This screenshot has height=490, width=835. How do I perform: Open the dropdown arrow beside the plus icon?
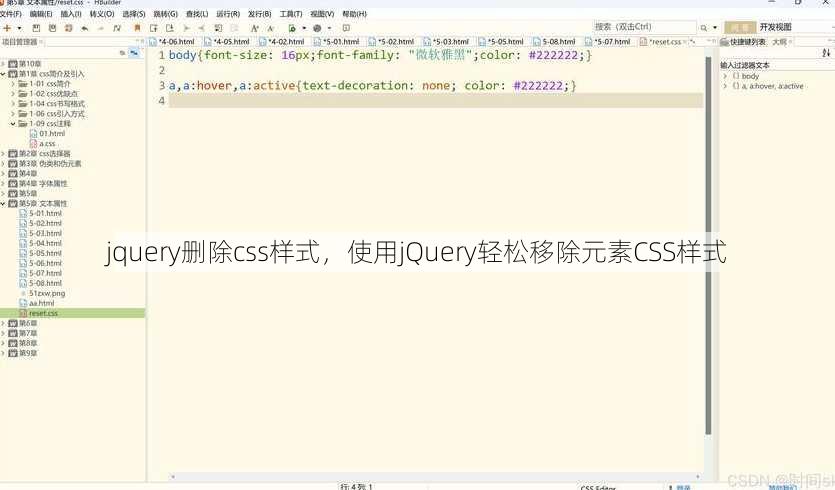tap(19, 28)
